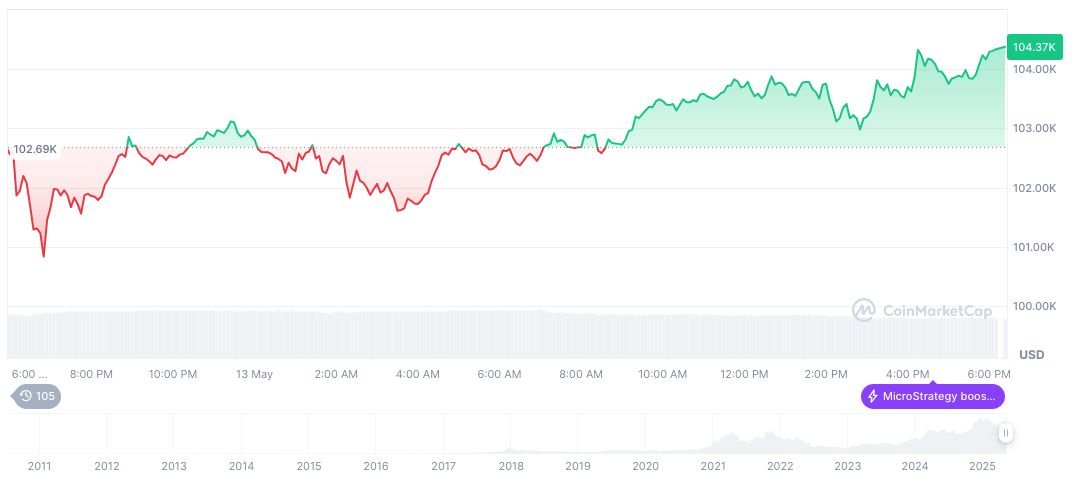The image size is (1072, 477).
Task: Click the 102.69K opening price label
Action: pos(35,149)
